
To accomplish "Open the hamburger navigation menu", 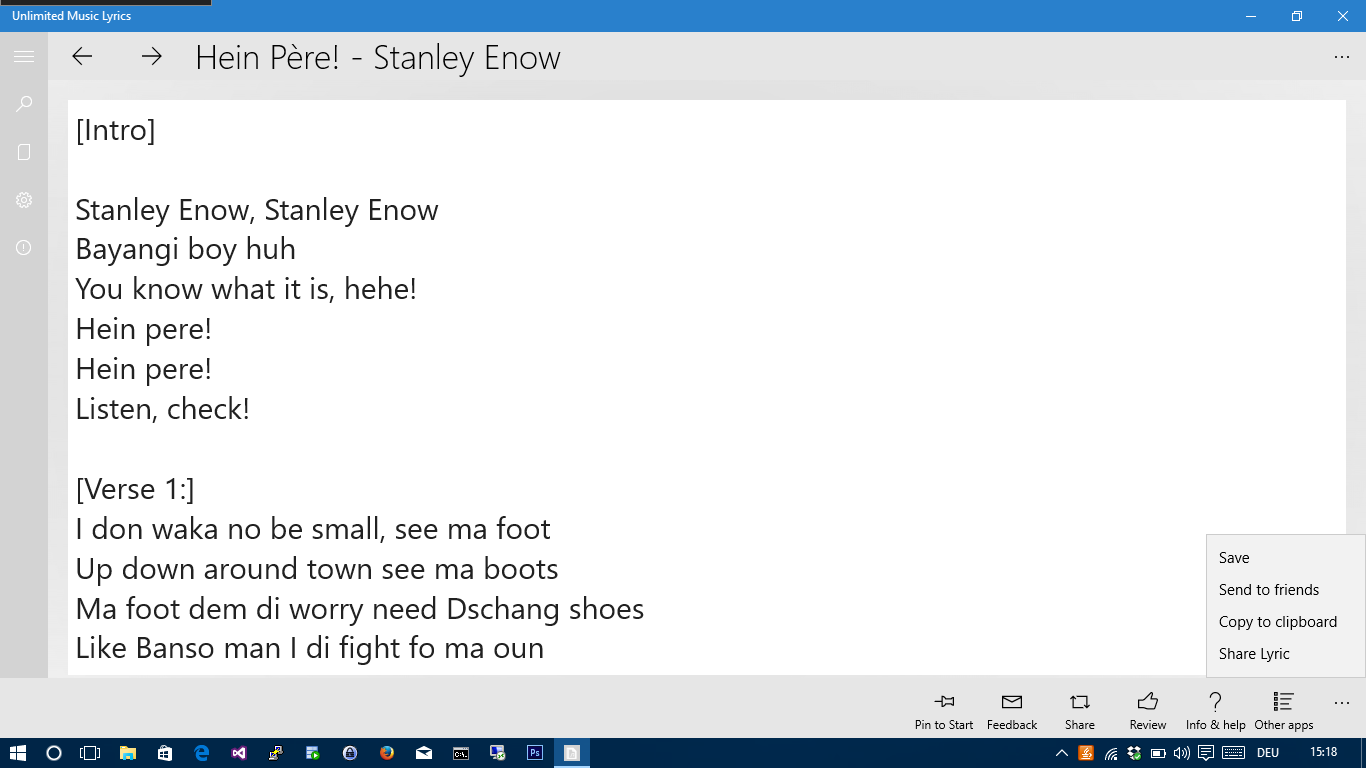I will click(x=24, y=57).
